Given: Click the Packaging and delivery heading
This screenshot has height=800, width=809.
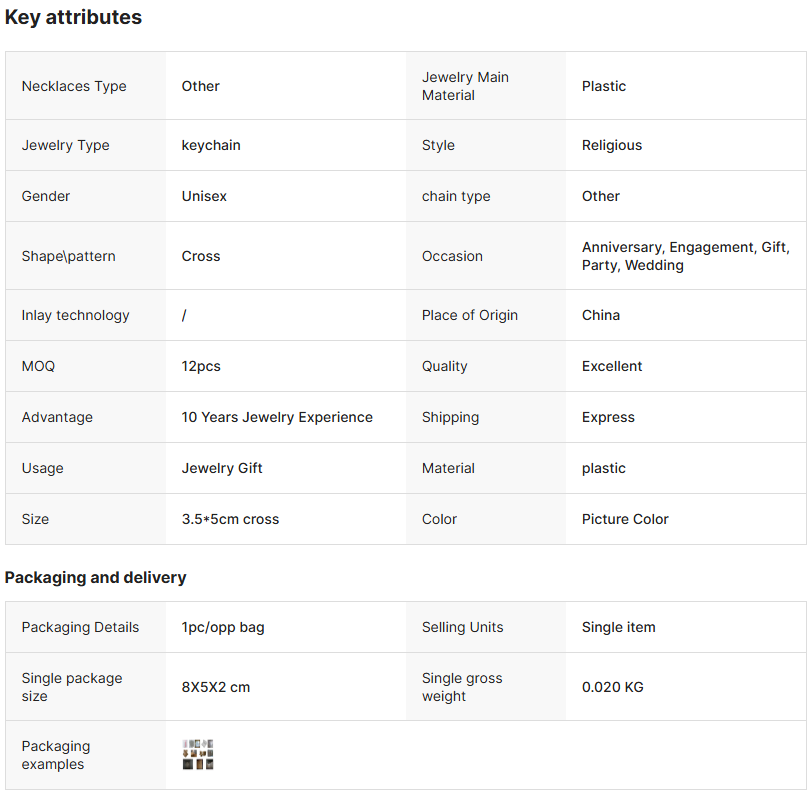Looking at the screenshot, I should click(96, 577).
